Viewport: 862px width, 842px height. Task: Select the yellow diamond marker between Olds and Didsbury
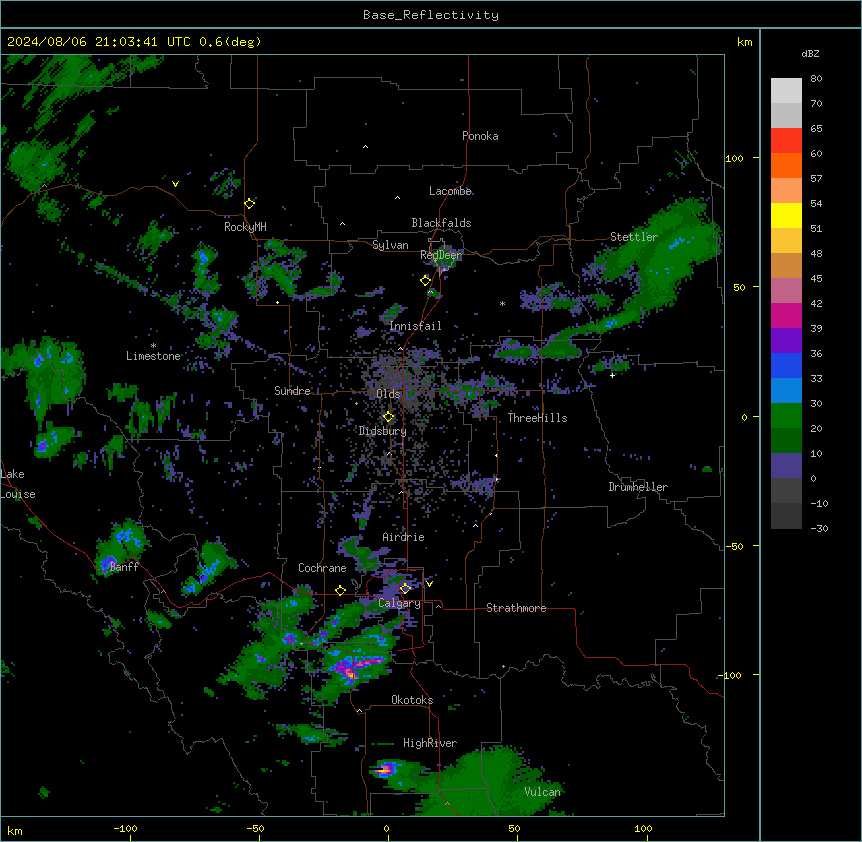389,417
